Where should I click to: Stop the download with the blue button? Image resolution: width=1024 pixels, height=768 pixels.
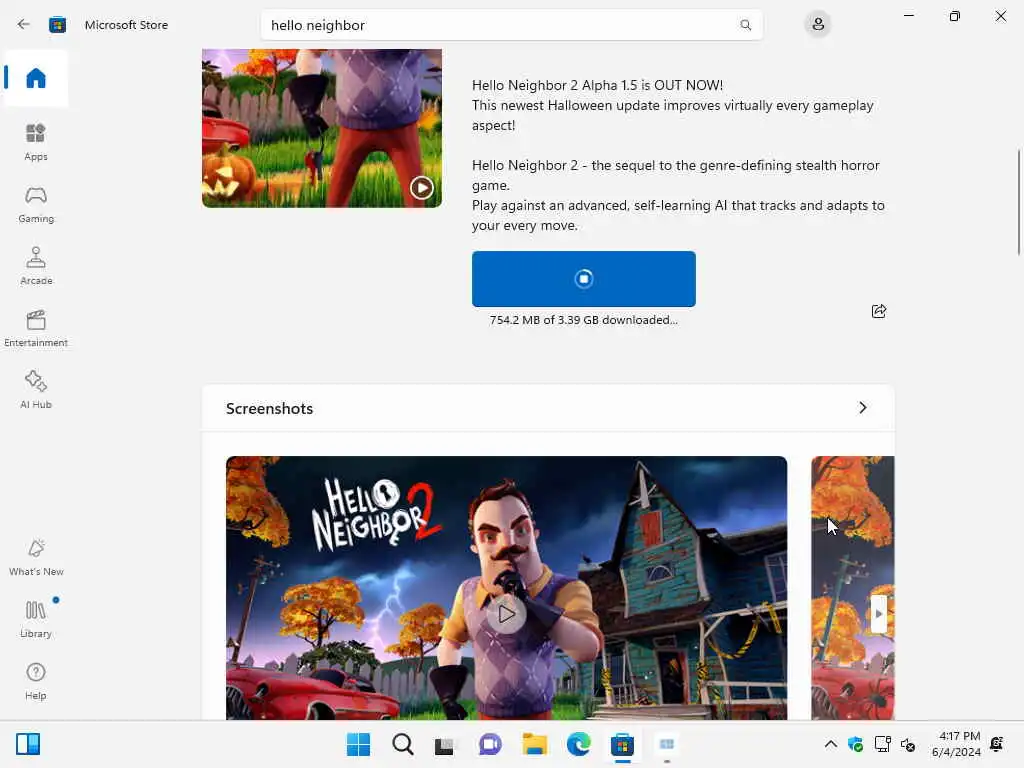click(x=584, y=279)
